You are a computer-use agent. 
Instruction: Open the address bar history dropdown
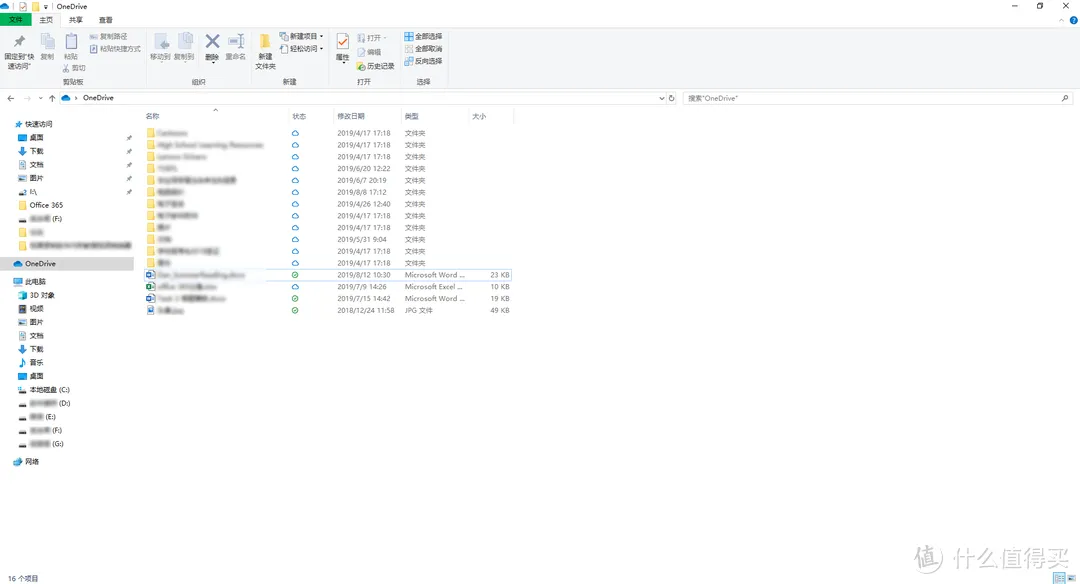[661, 99]
